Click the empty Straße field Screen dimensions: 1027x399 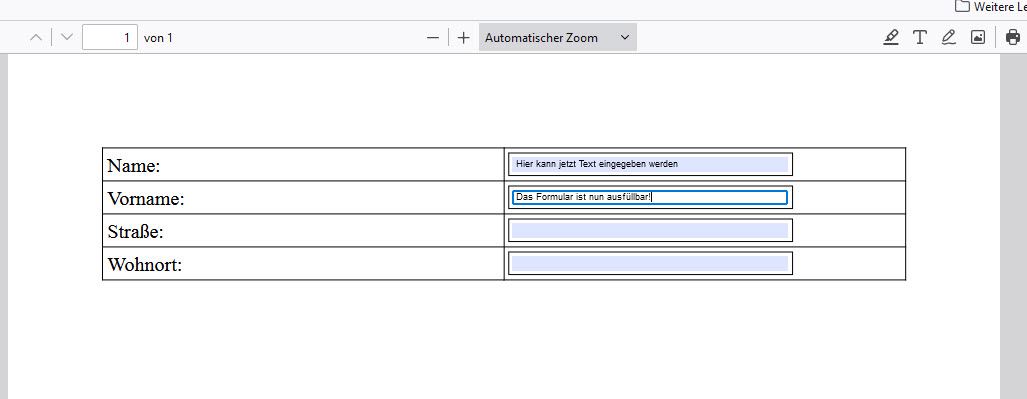pyautogui.click(x=650, y=231)
